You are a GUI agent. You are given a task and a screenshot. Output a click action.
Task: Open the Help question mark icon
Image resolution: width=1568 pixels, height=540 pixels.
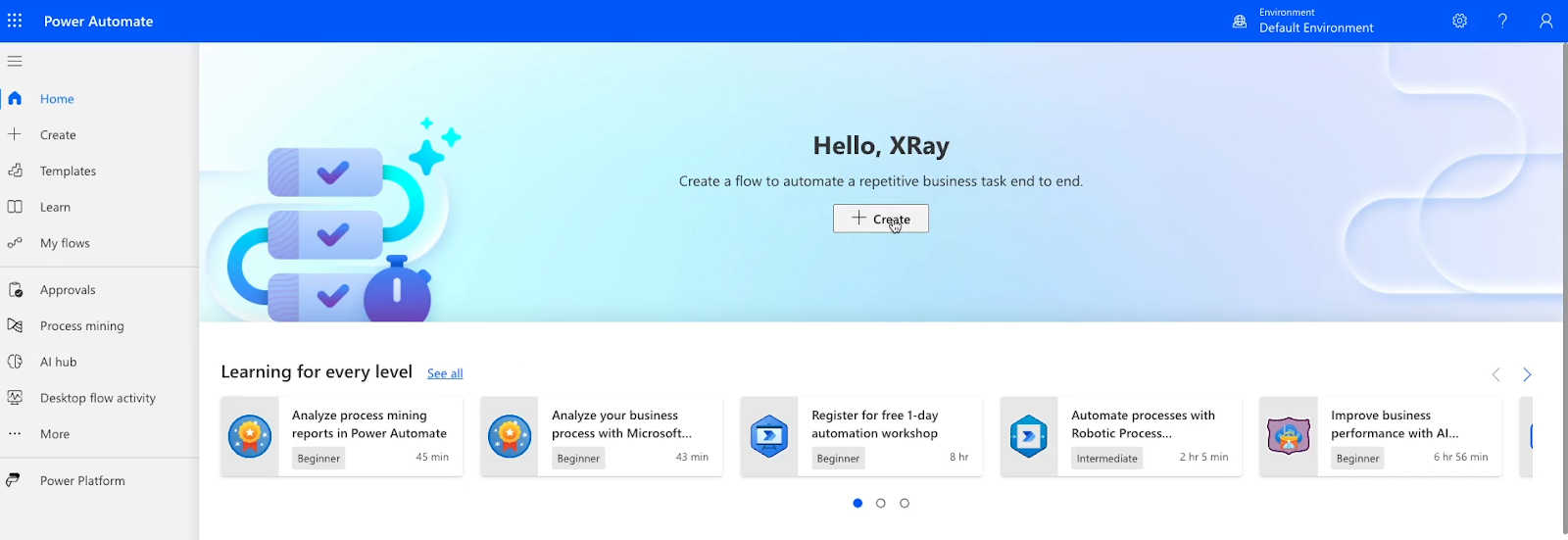[x=1502, y=21]
